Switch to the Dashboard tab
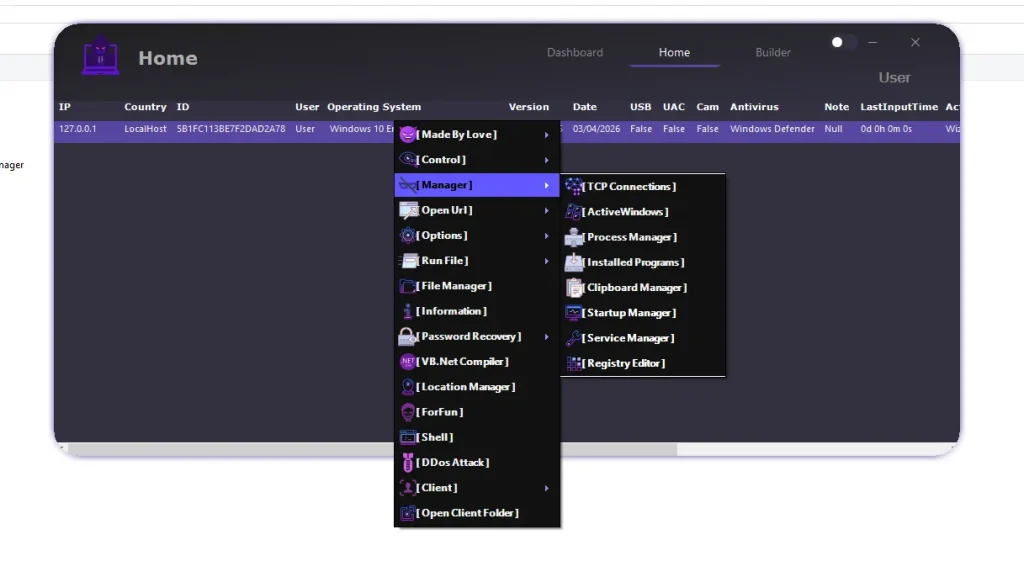1024x577 pixels. pos(575,53)
